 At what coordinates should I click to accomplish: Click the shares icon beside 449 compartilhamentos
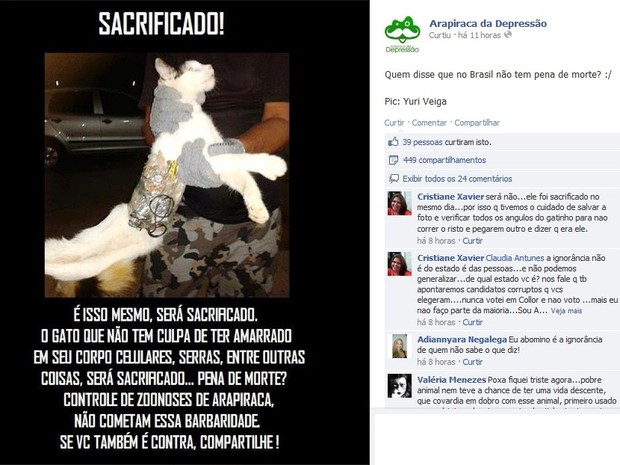coord(393,160)
